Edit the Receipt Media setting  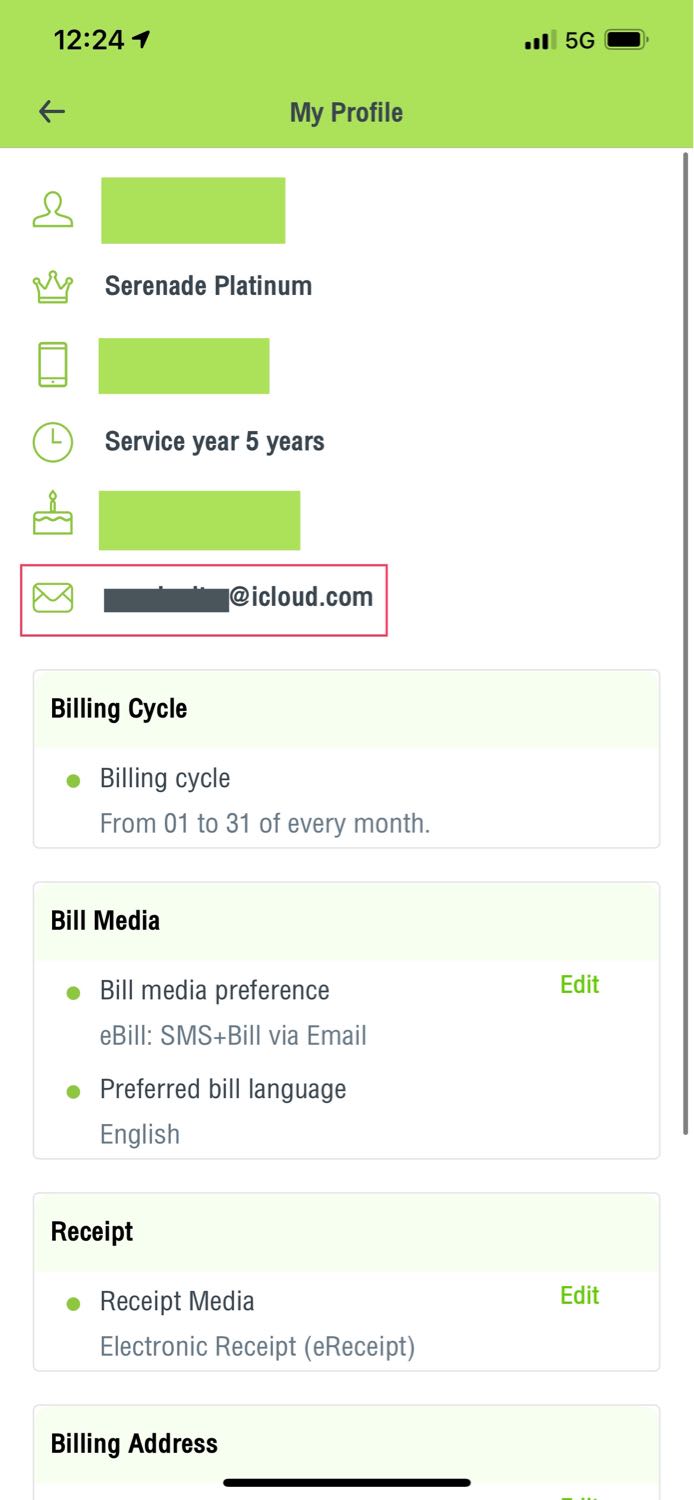[579, 1296]
